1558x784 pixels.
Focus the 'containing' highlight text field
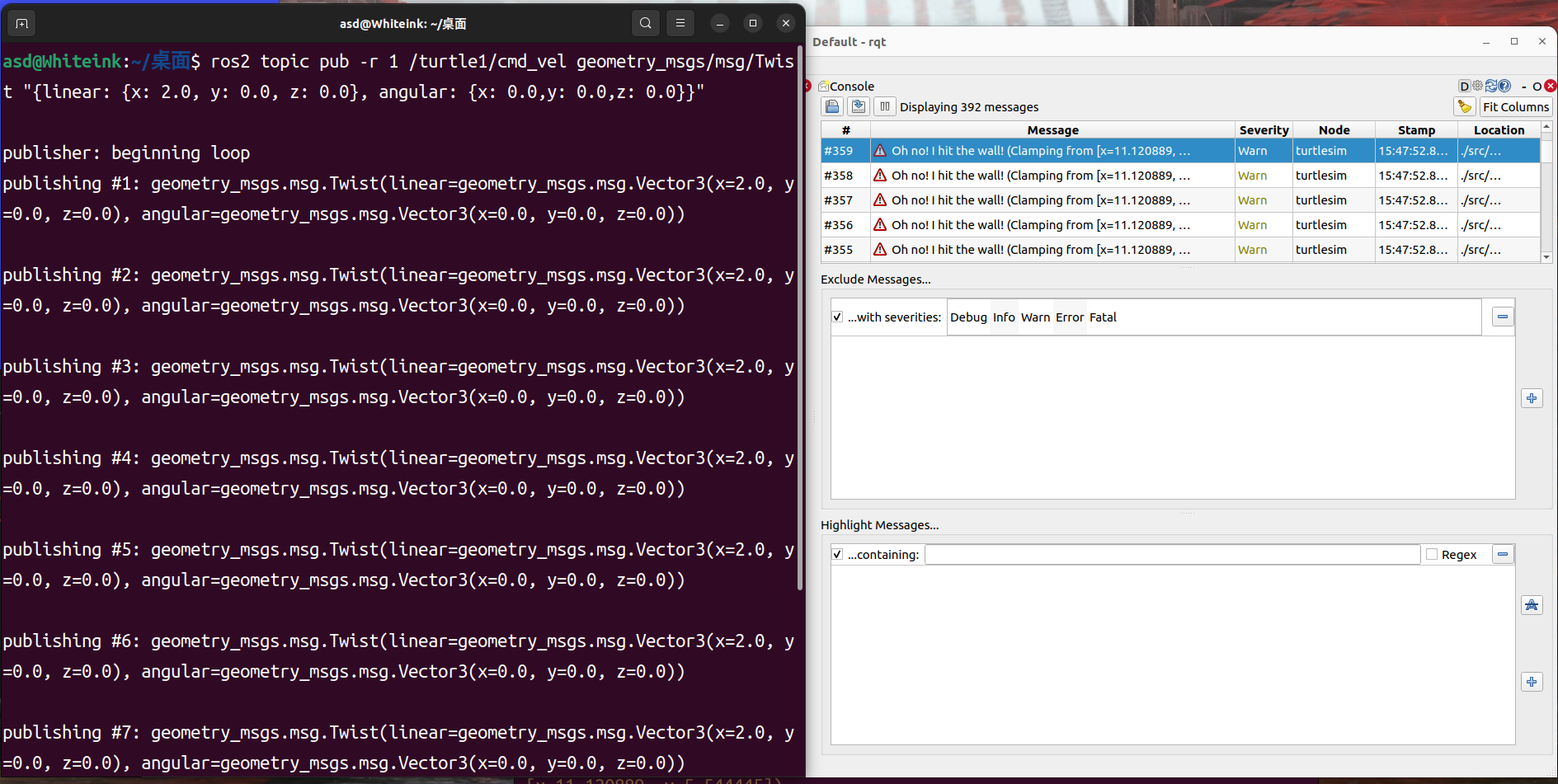(1172, 555)
